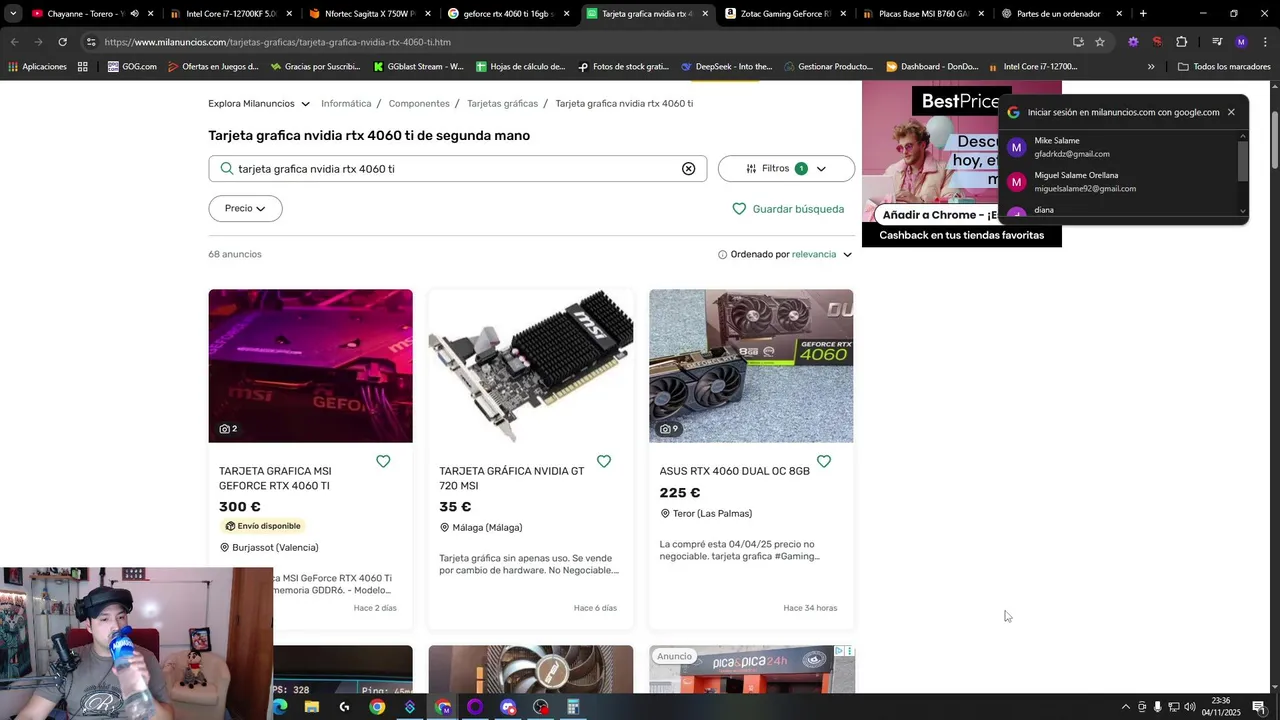Open File Explorer from the taskbar
This screenshot has width=1280, height=720.
tap(311, 707)
